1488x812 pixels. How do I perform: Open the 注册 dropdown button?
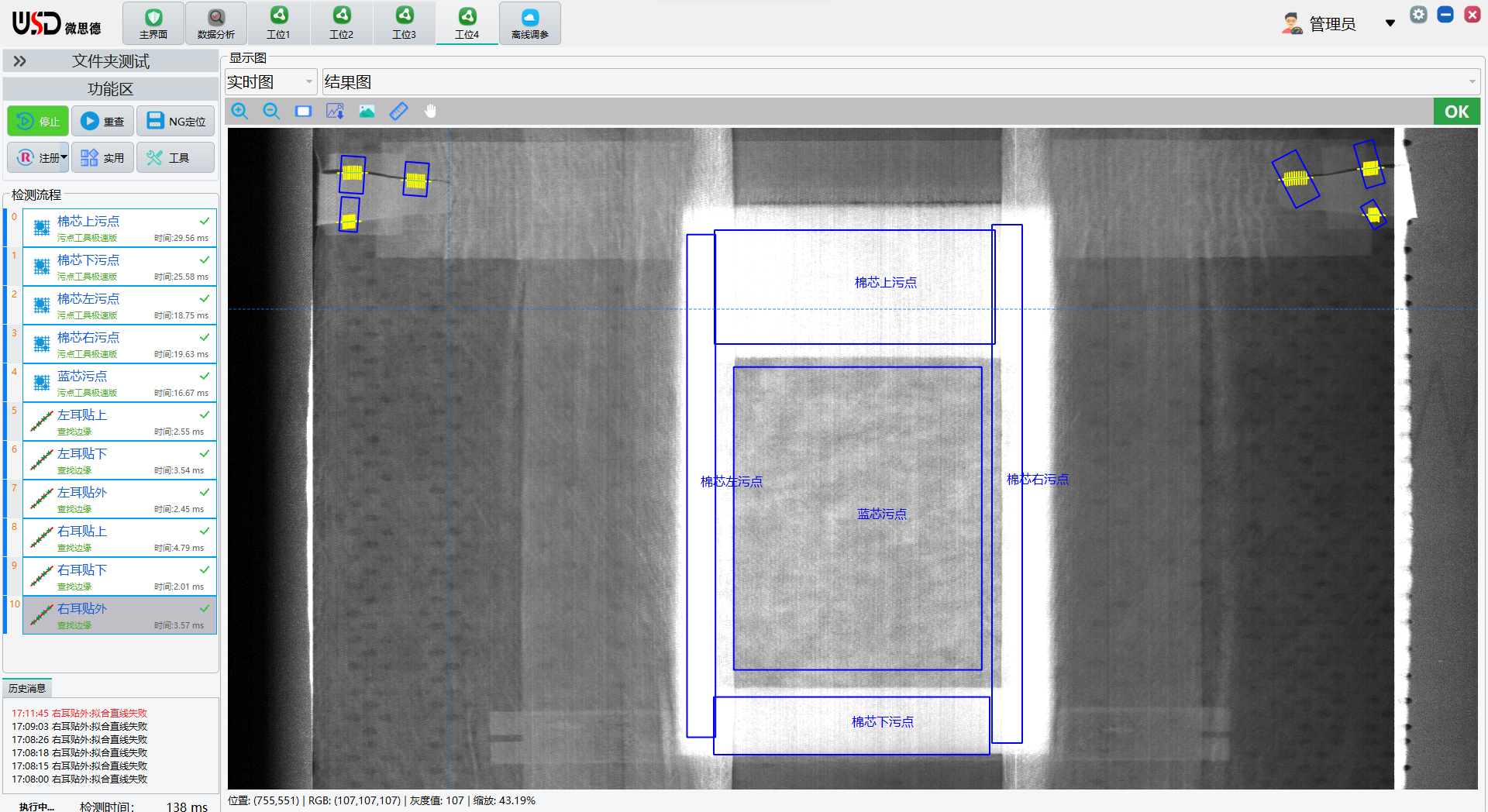coord(38,157)
